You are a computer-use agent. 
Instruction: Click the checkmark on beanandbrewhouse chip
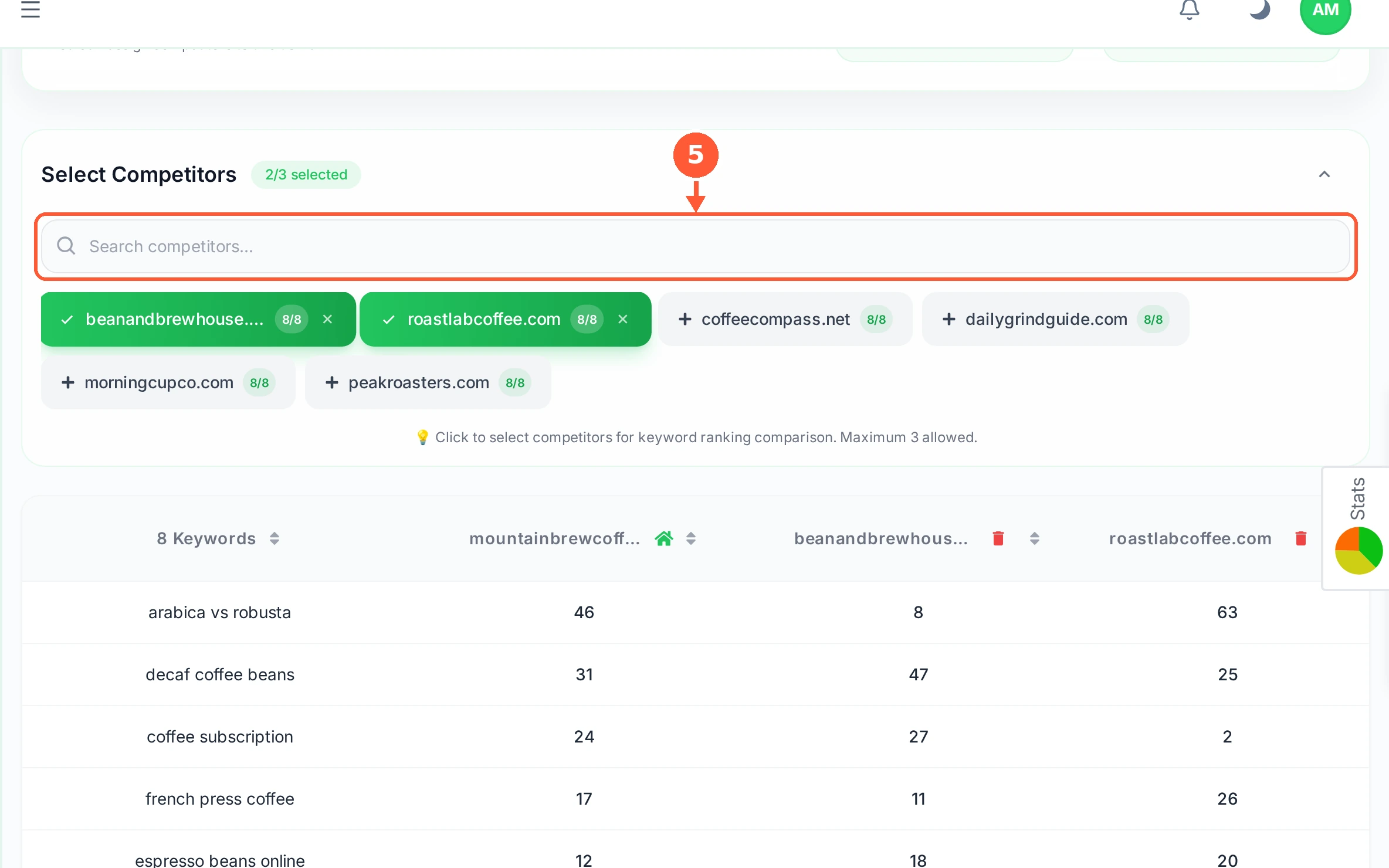pos(67,319)
